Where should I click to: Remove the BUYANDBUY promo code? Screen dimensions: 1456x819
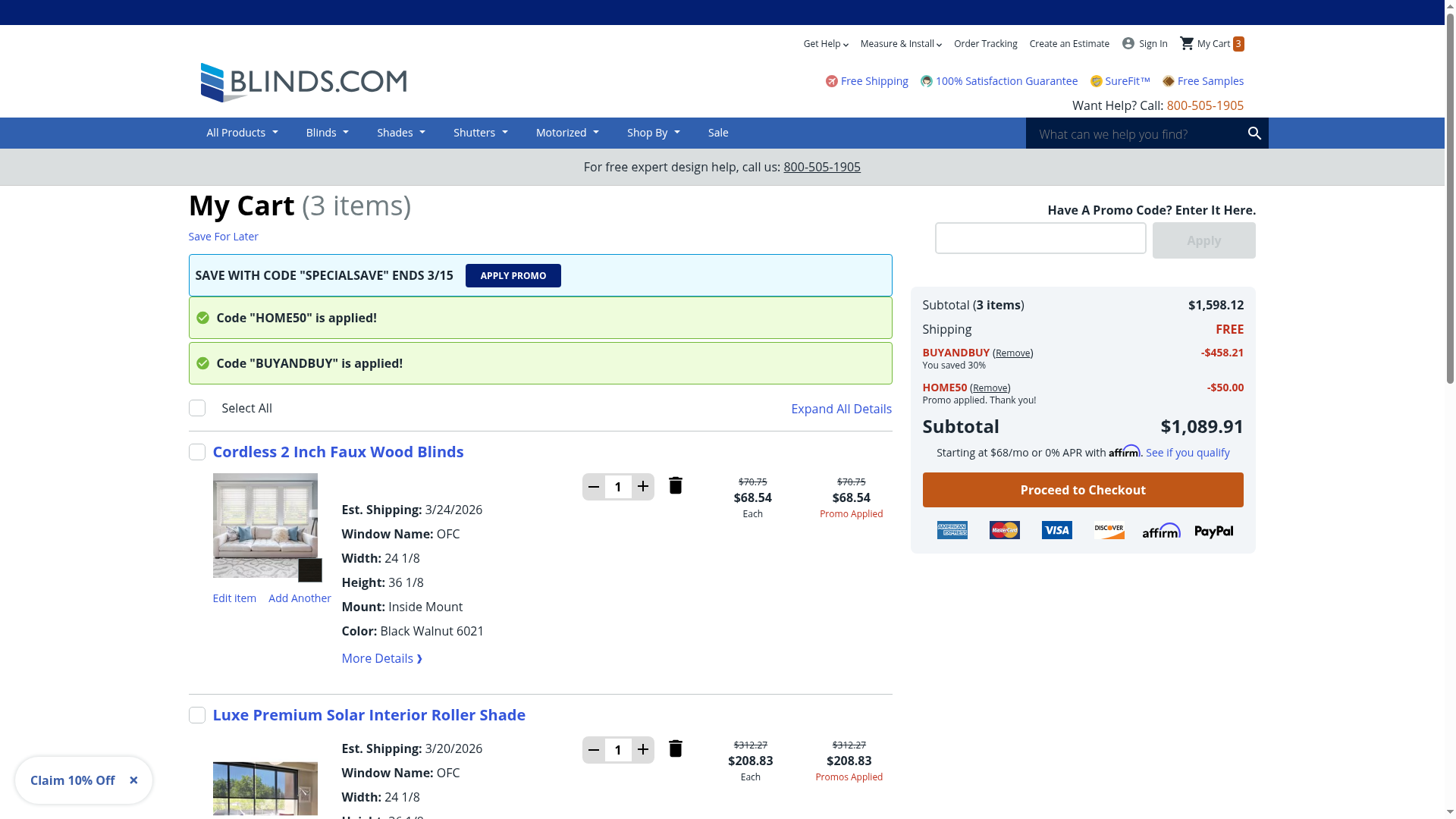pyautogui.click(x=1012, y=353)
